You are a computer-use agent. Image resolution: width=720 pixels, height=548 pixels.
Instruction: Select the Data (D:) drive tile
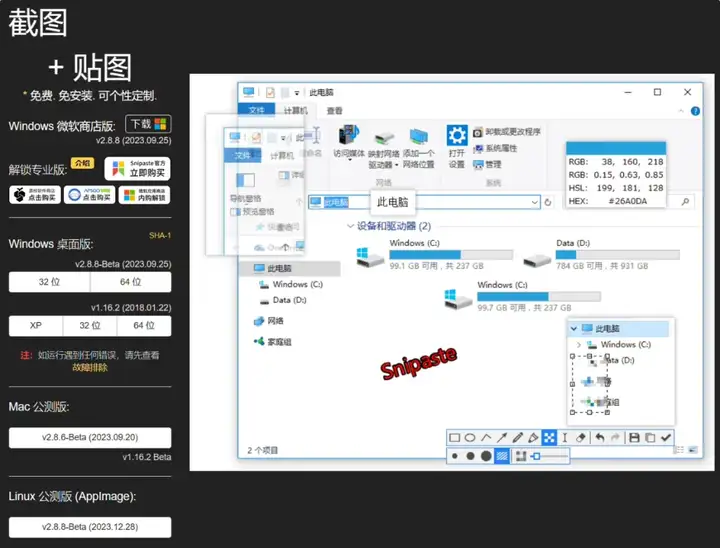click(602, 254)
